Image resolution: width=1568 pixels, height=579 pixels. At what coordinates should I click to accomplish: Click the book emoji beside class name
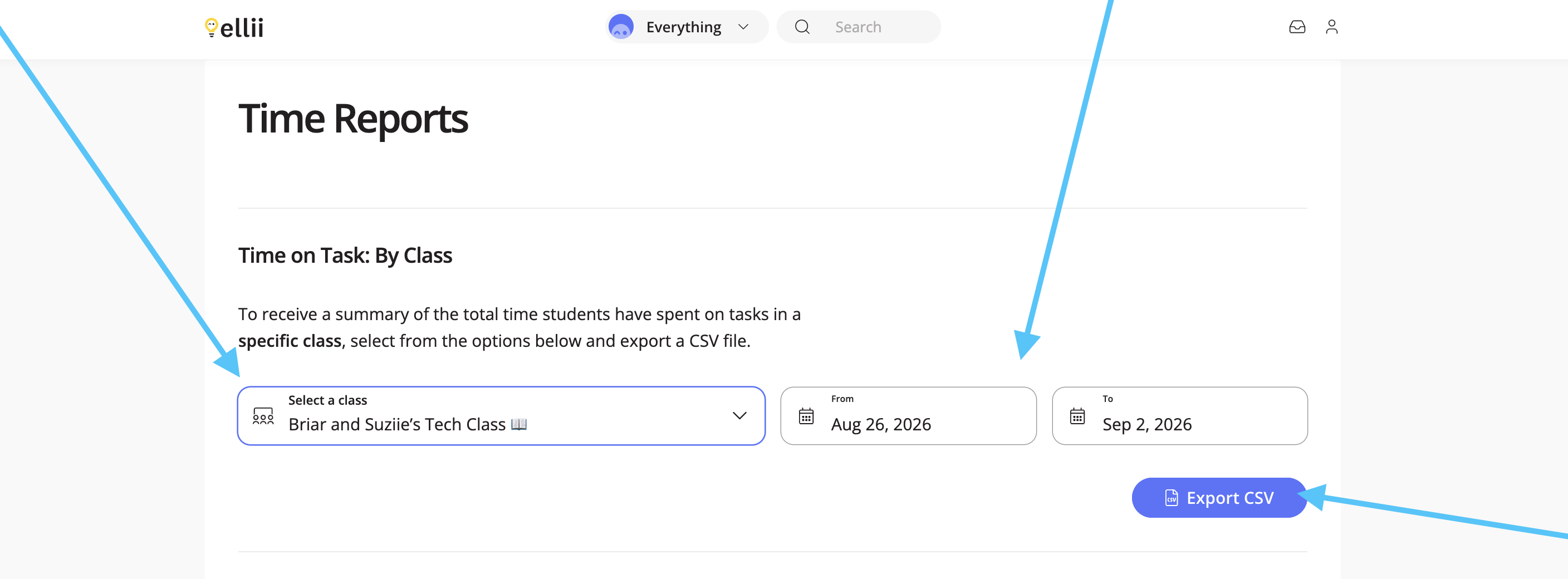click(518, 424)
